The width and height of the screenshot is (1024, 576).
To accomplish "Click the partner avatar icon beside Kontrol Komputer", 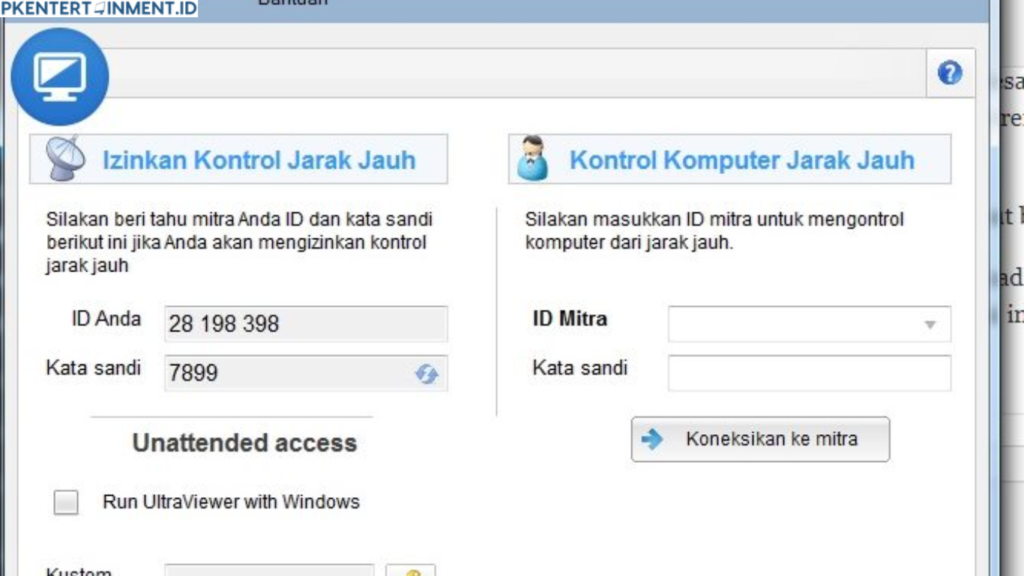I will click(x=532, y=159).
